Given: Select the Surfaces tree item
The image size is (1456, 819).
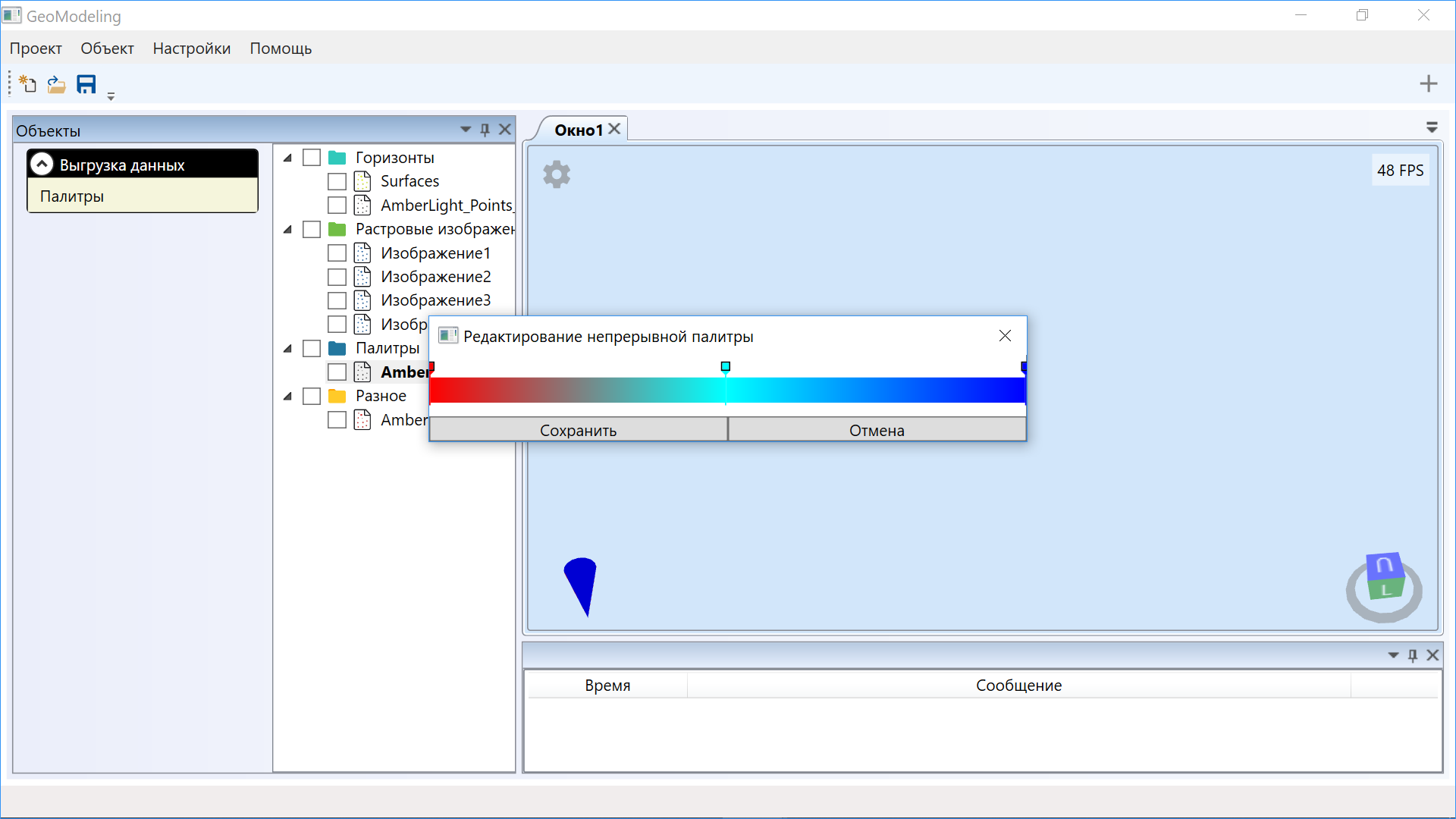Looking at the screenshot, I should coord(409,181).
